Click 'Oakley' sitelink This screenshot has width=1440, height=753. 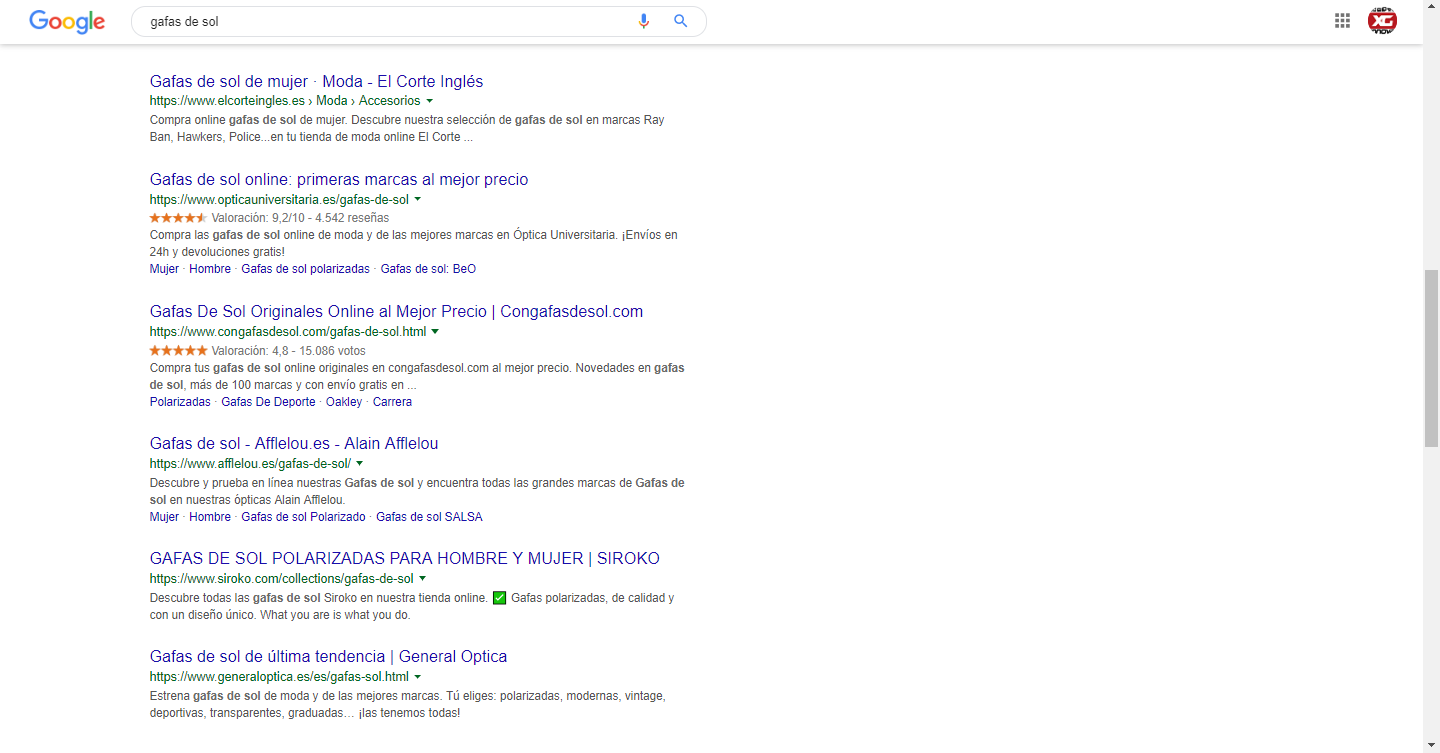(x=344, y=402)
